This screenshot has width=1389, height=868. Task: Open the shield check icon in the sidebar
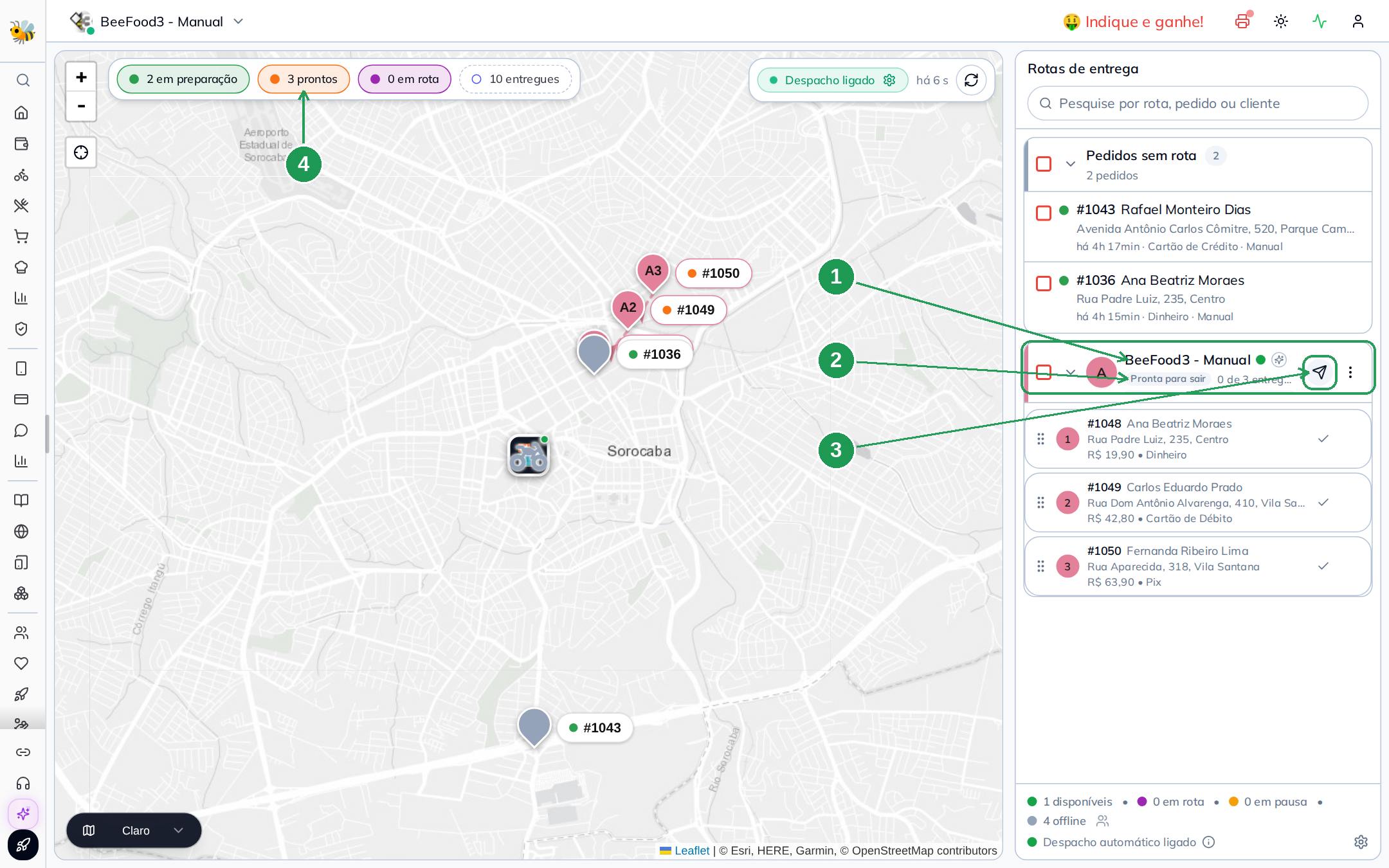click(x=22, y=329)
